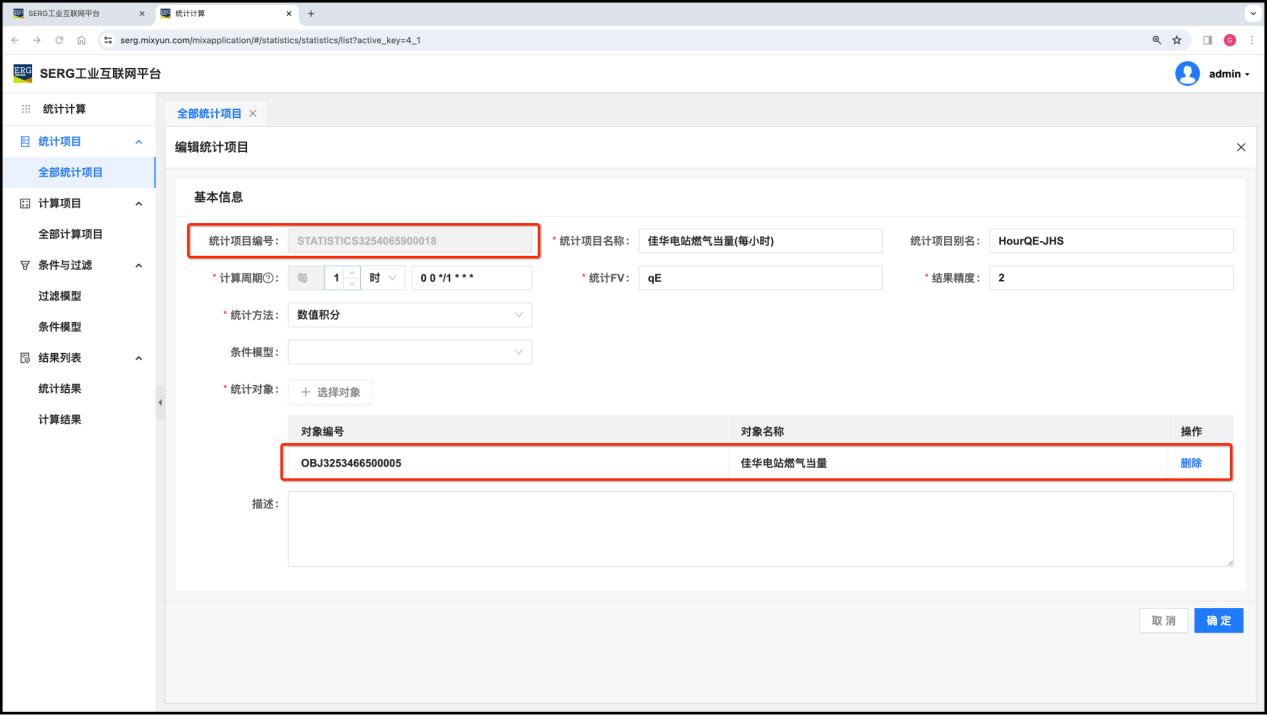Click the sidebar collapse handle arrow
1267x715 pixels.
click(x=160, y=403)
